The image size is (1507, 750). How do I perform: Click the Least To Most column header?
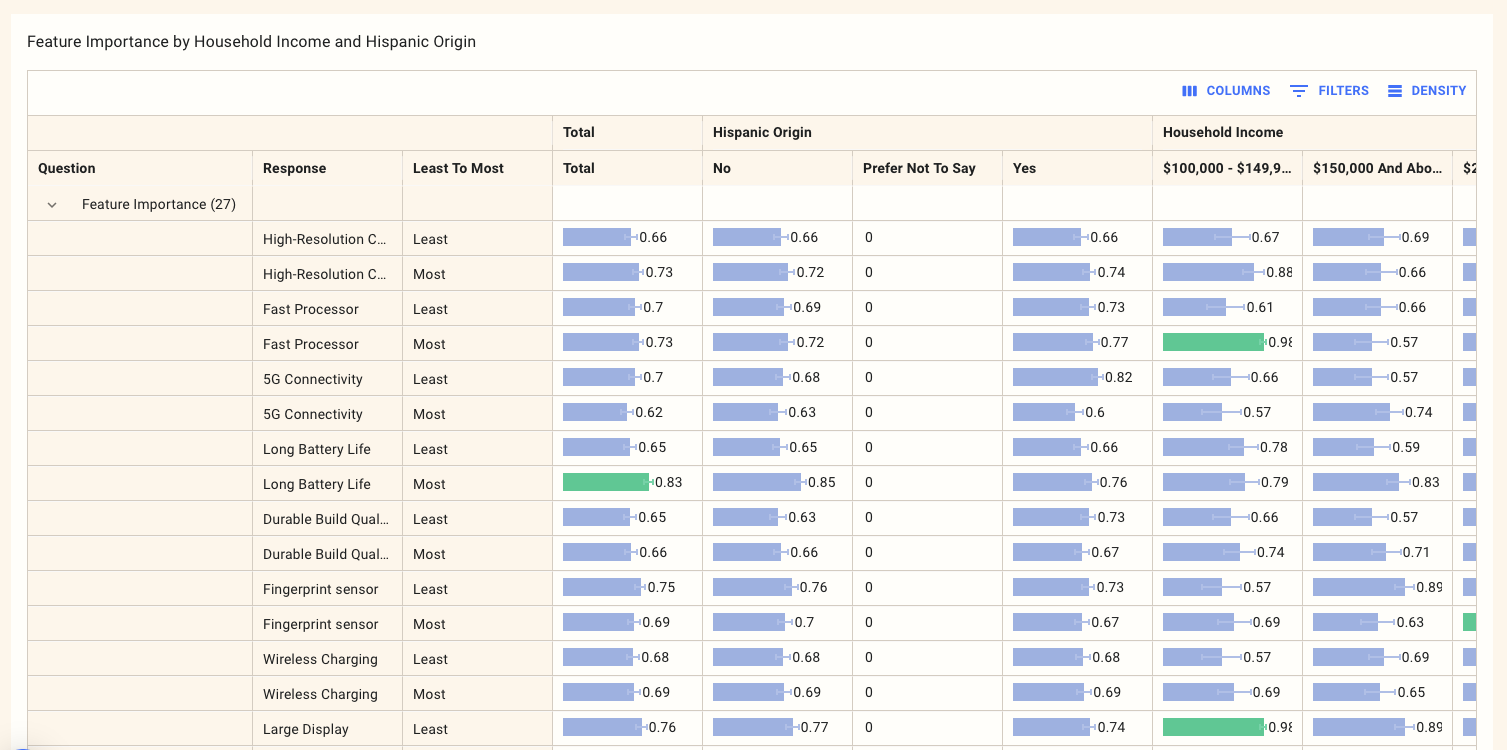(x=458, y=168)
